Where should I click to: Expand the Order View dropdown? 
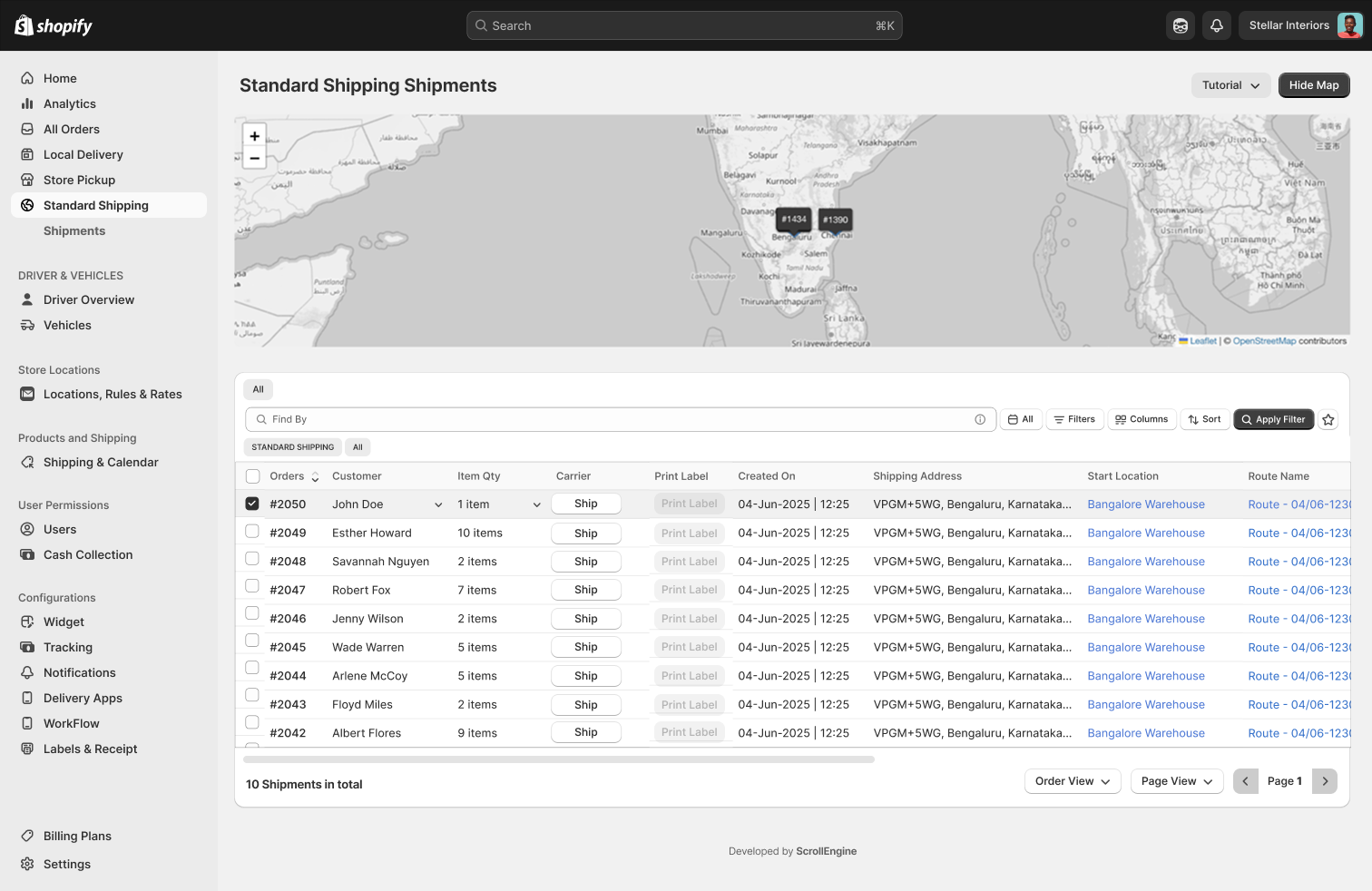point(1073,781)
